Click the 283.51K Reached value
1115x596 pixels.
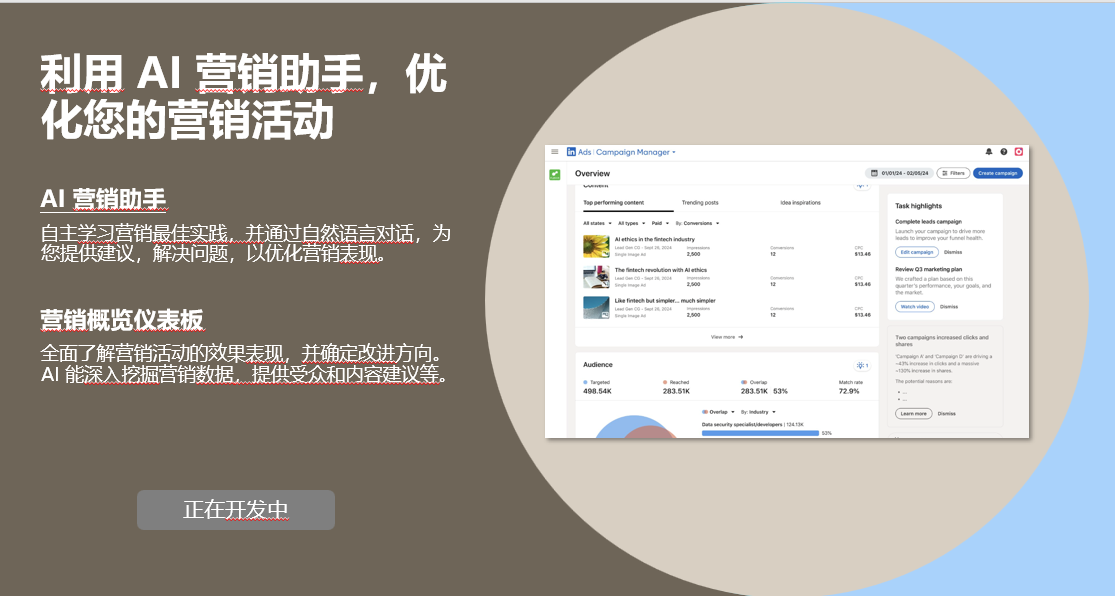[676, 391]
